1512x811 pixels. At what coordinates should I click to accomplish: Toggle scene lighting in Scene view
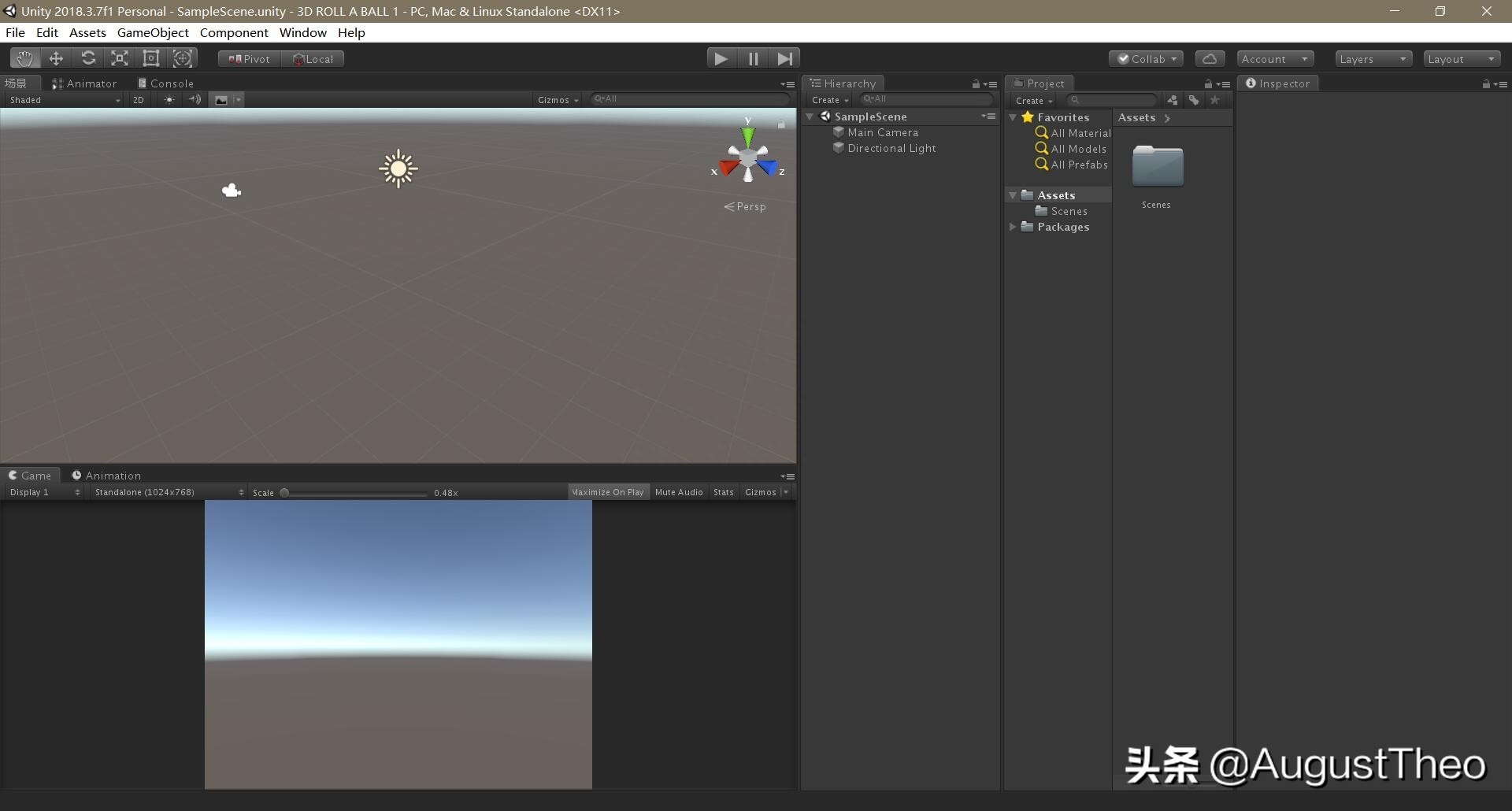(169, 100)
